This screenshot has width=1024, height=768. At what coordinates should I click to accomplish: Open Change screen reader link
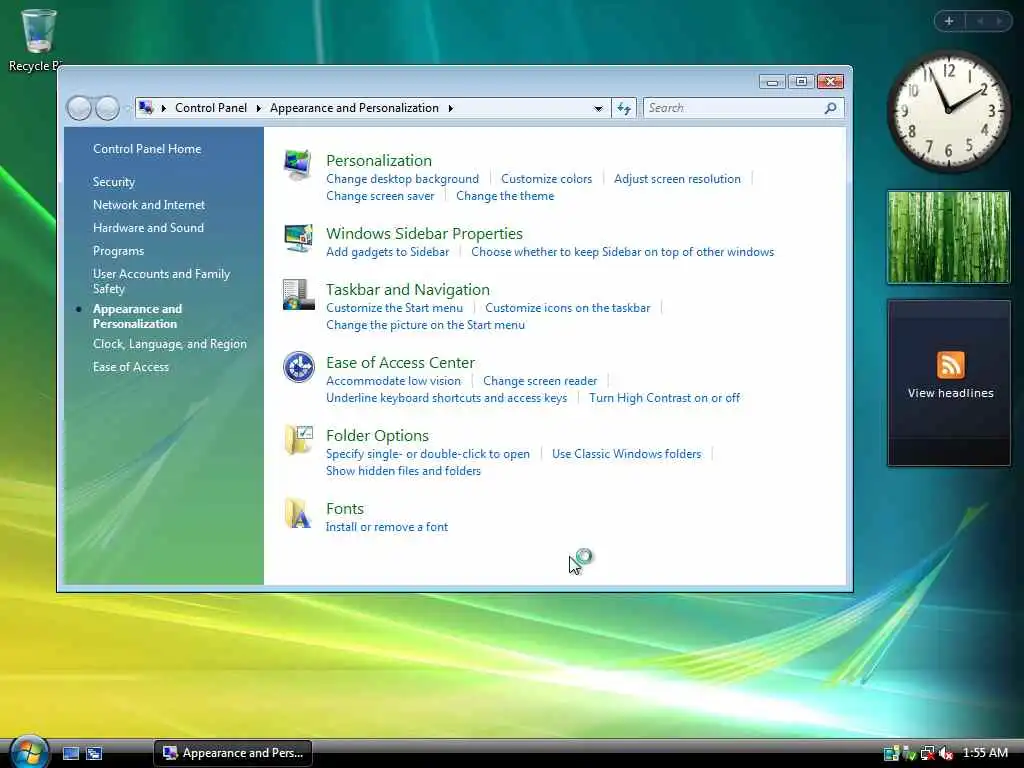tap(540, 381)
